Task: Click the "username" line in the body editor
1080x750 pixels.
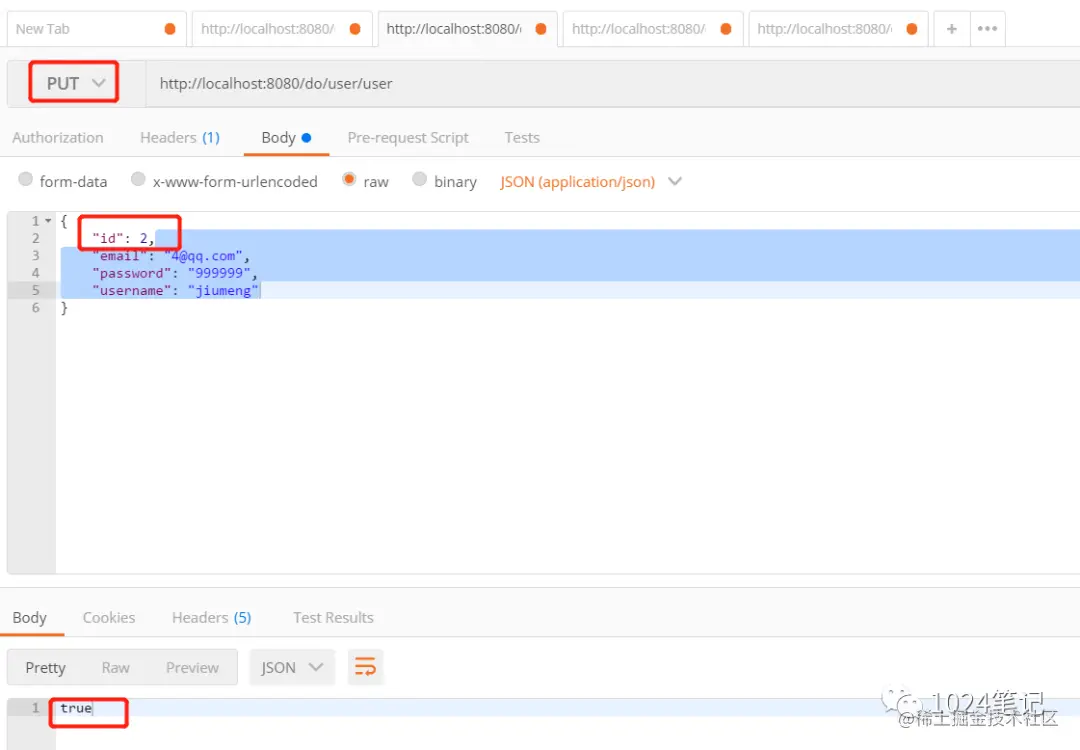Action: coord(176,291)
